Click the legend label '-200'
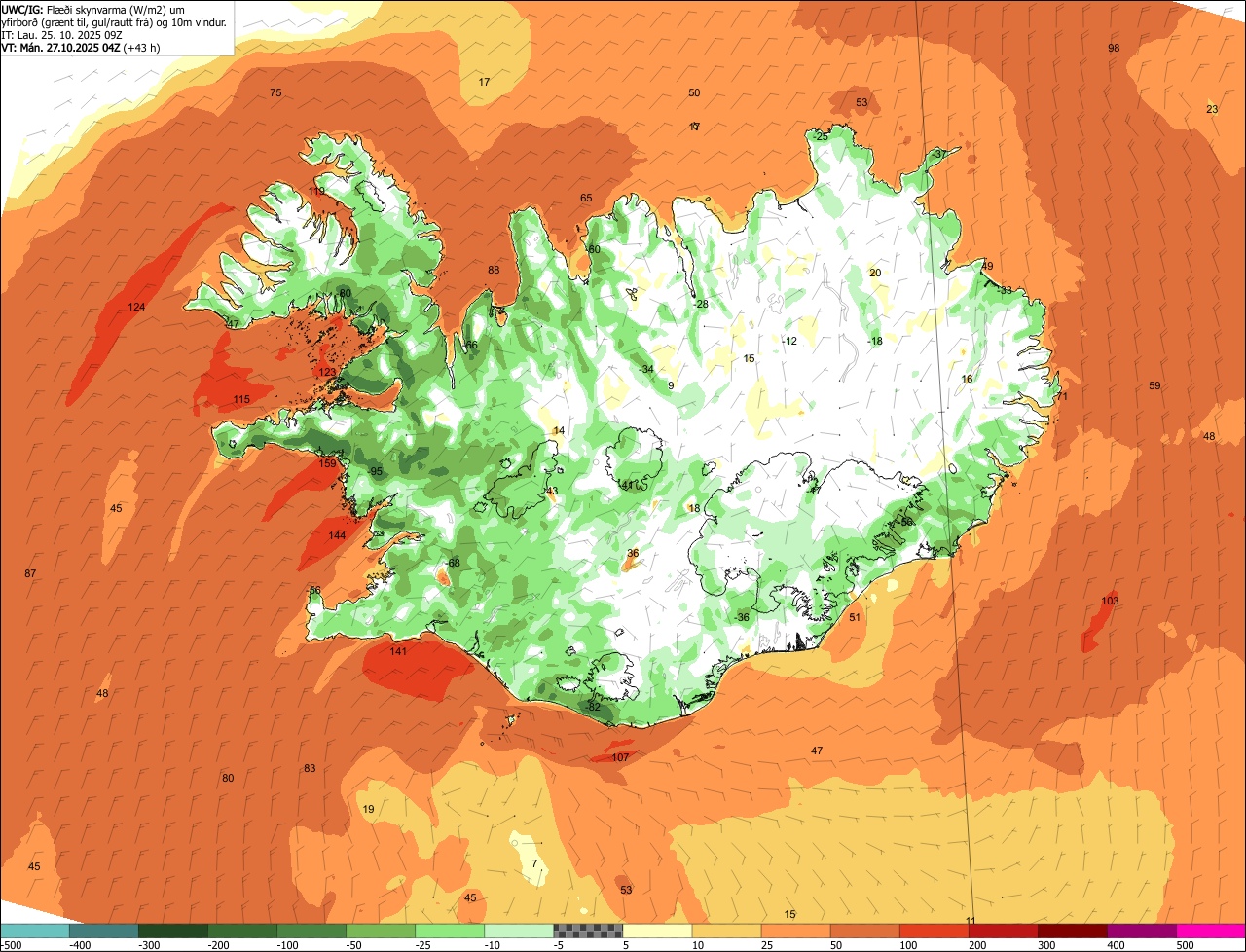This screenshot has width=1246, height=952. [x=217, y=945]
